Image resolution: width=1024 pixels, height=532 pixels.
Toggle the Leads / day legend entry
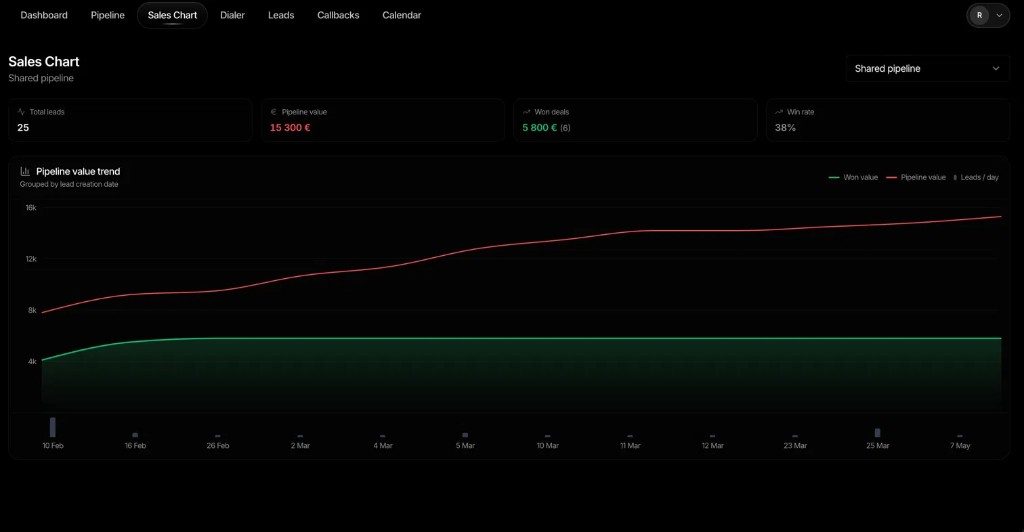(976, 178)
